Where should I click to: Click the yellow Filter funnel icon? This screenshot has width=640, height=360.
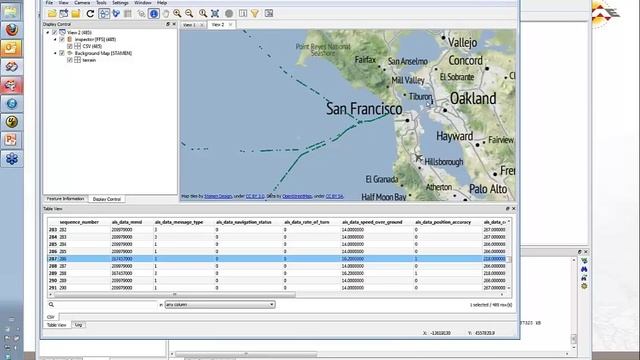pyautogui.click(x=255, y=13)
